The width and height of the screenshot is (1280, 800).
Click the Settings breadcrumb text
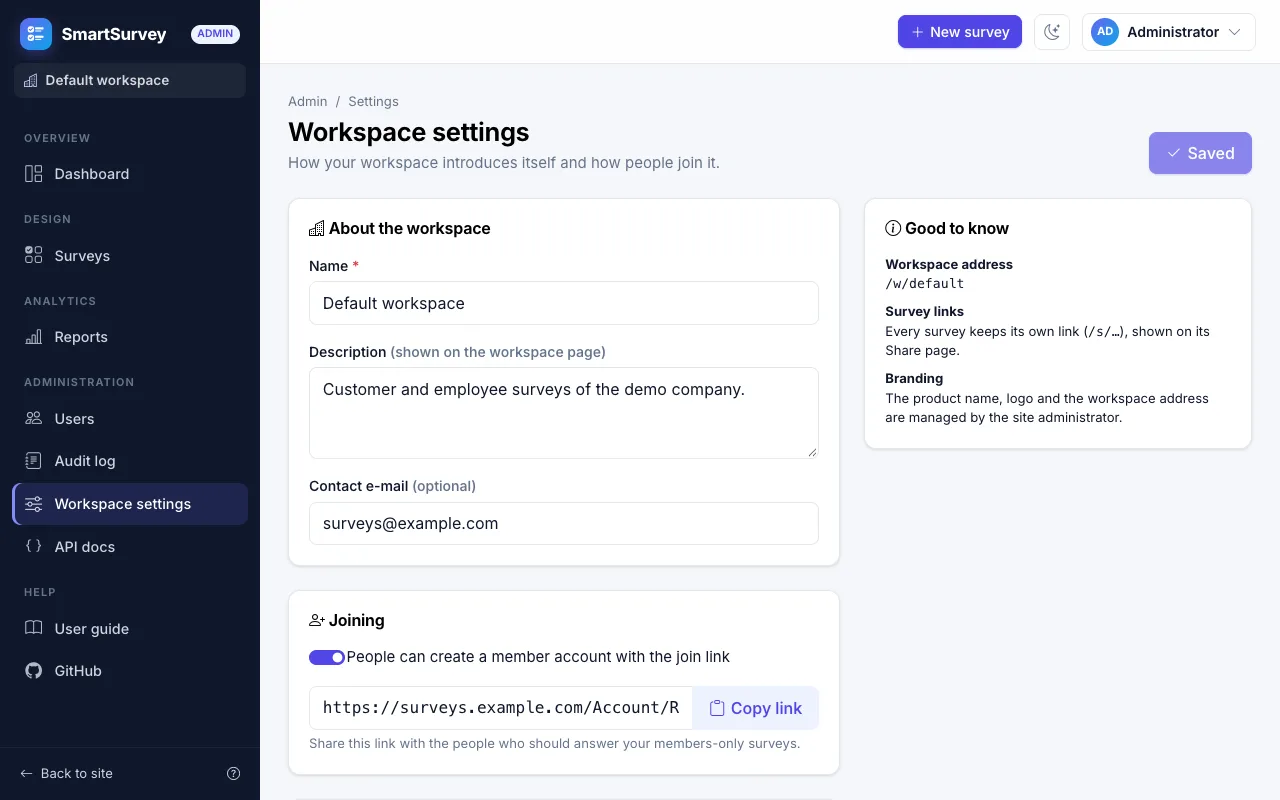click(x=373, y=101)
